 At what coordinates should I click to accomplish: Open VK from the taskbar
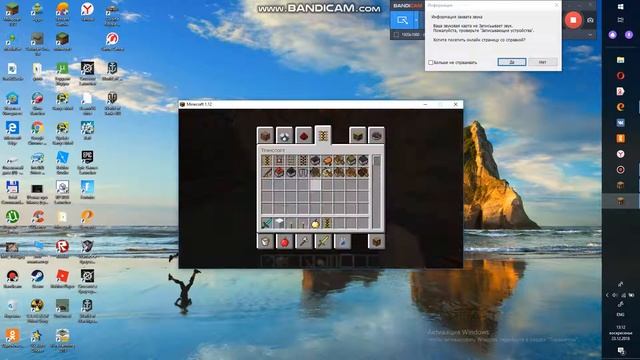coord(621,122)
